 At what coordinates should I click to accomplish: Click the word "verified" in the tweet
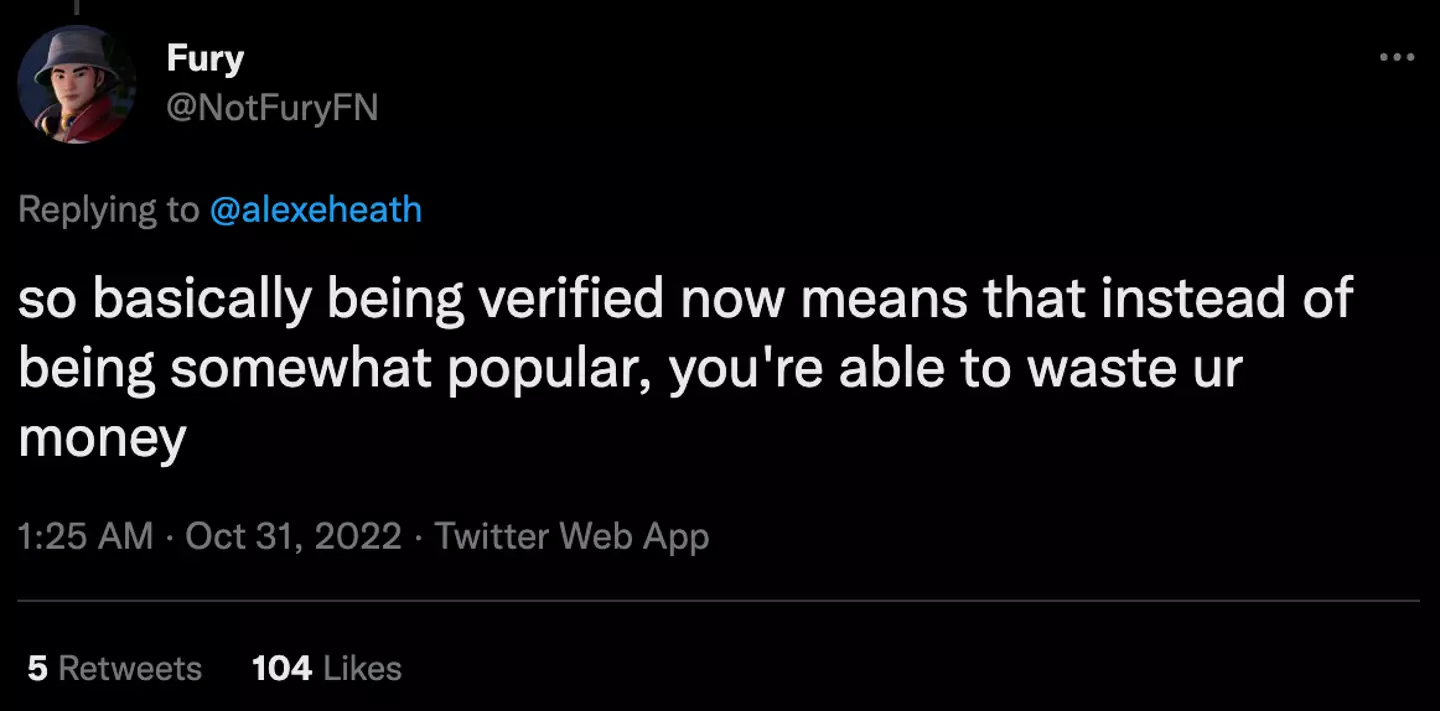(565, 299)
